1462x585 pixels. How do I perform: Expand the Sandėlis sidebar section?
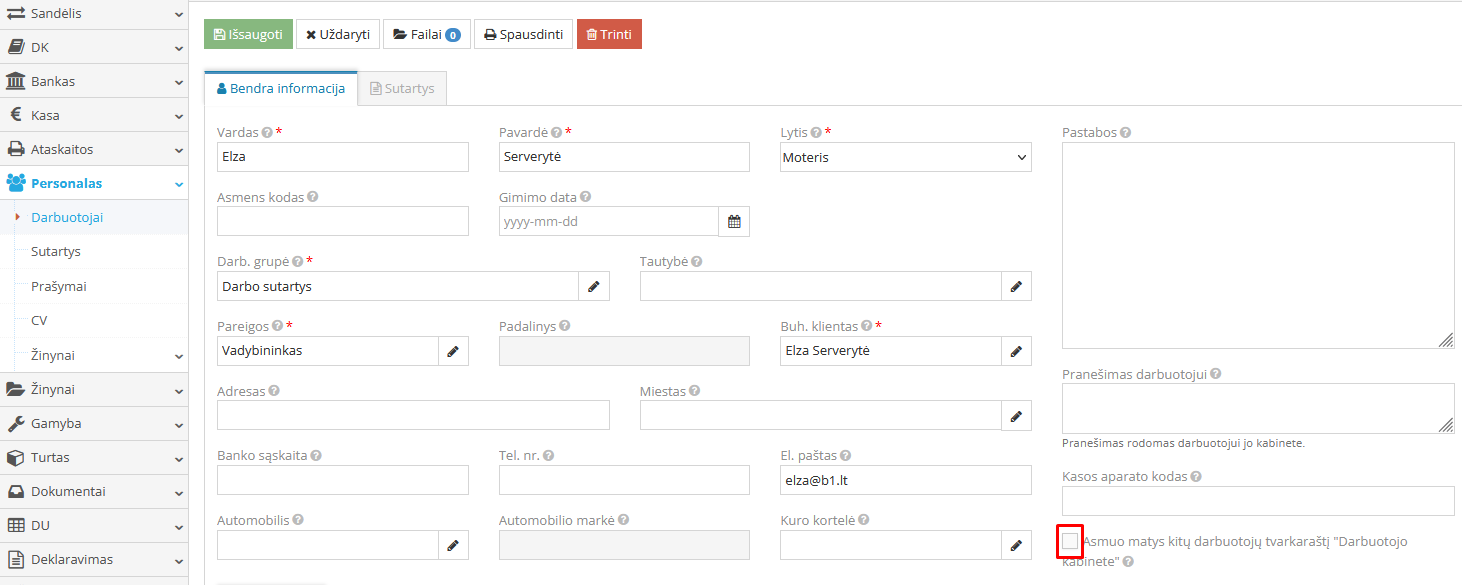click(x=94, y=14)
